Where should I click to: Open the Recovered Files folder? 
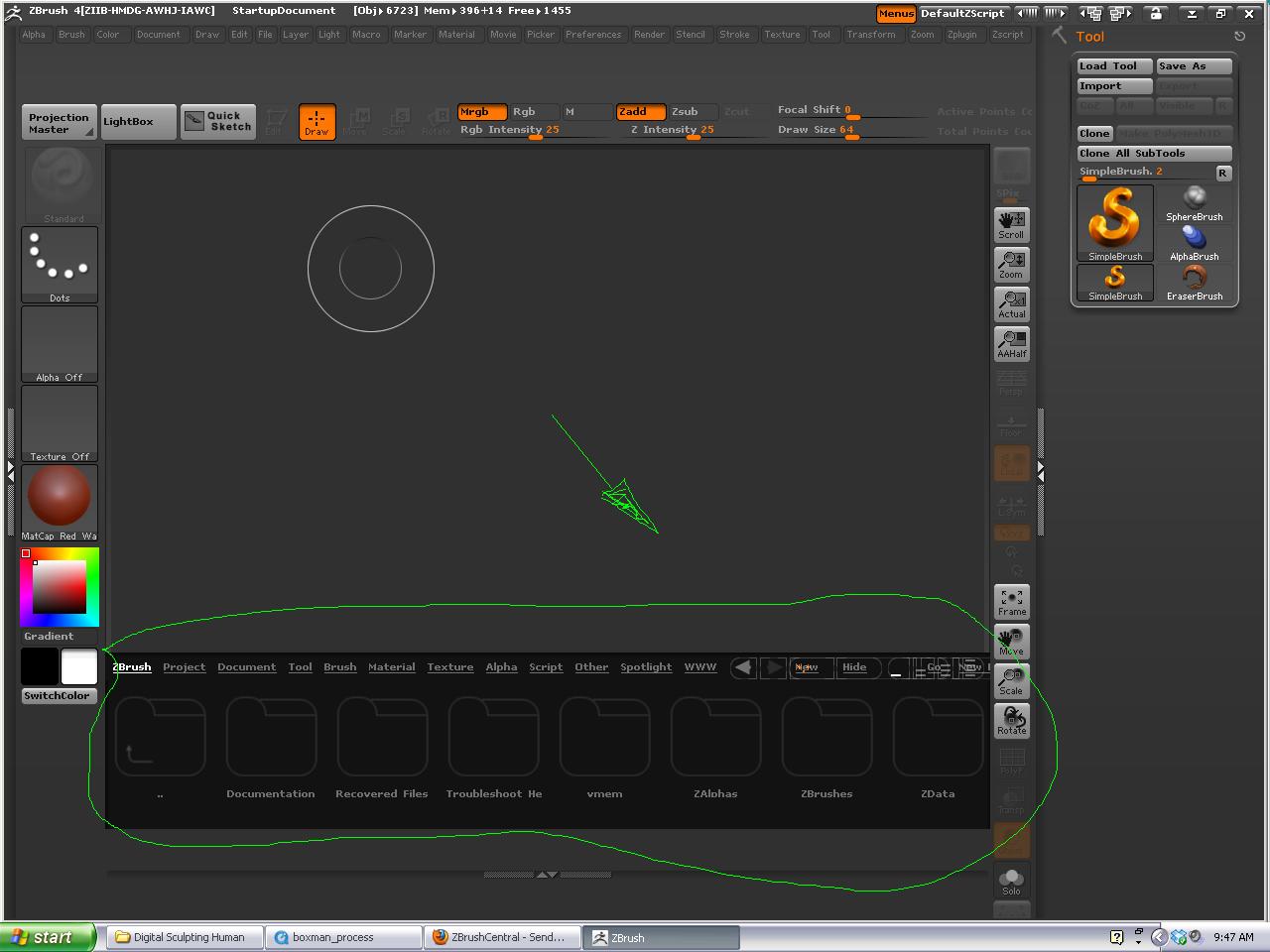pos(382,749)
